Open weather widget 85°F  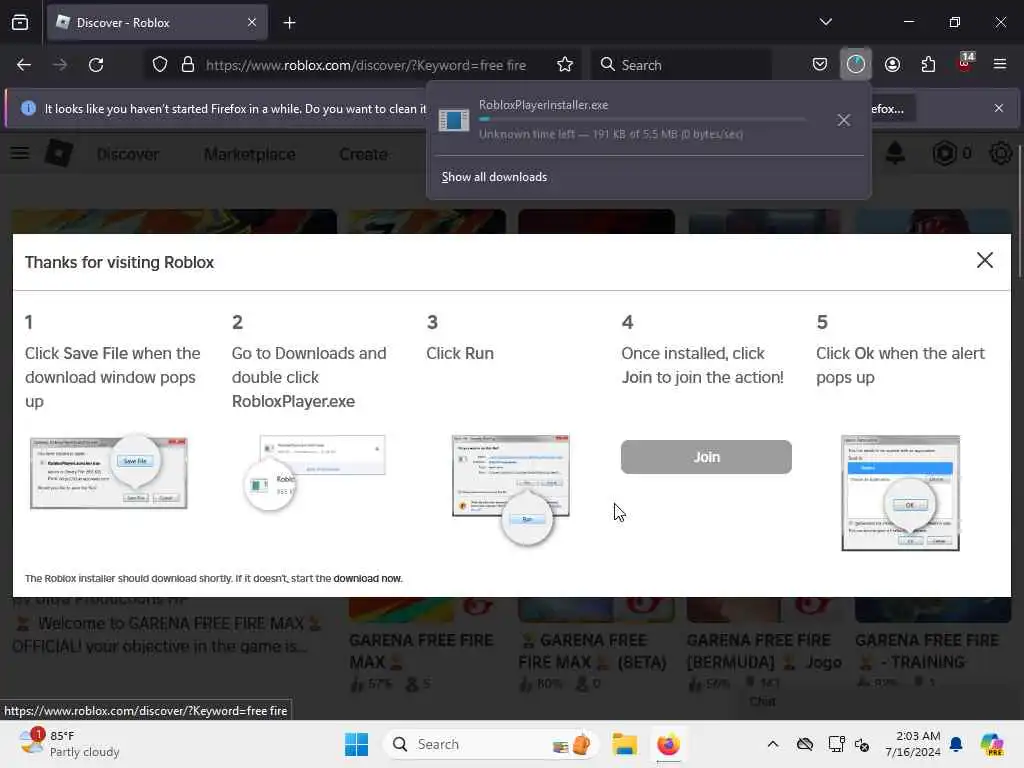coord(70,744)
